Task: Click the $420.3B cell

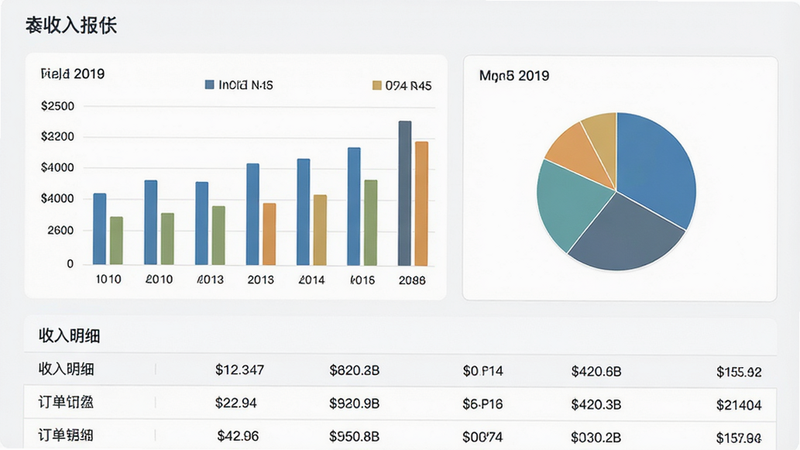Action: [x=596, y=405]
